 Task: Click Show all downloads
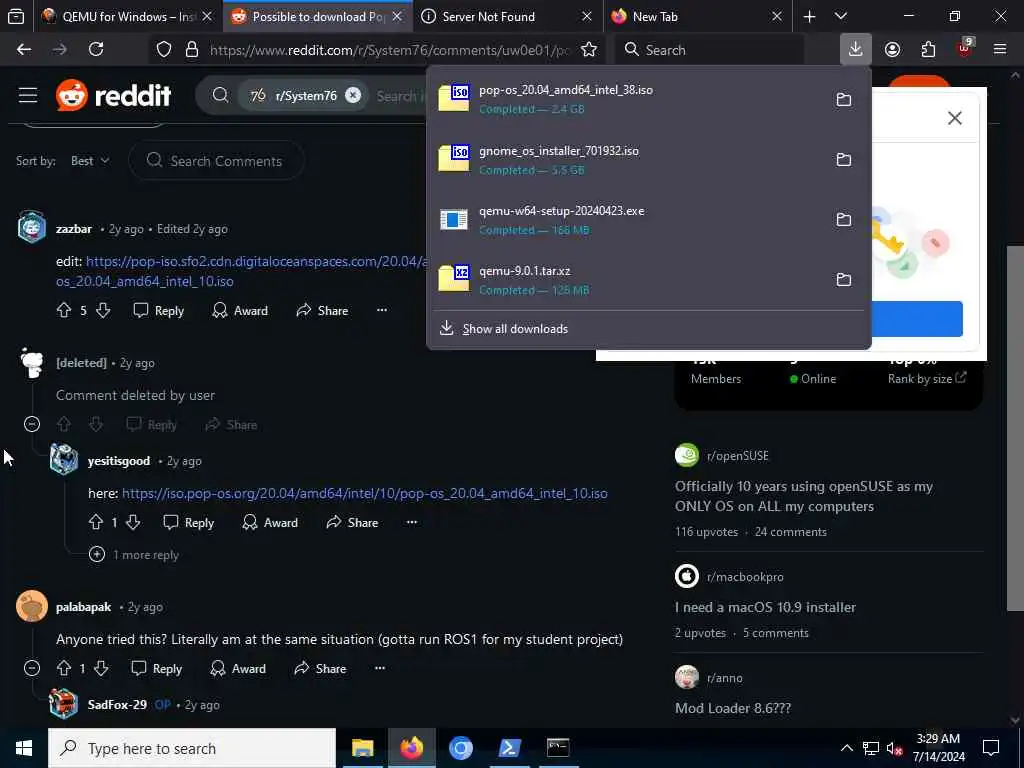click(x=515, y=329)
